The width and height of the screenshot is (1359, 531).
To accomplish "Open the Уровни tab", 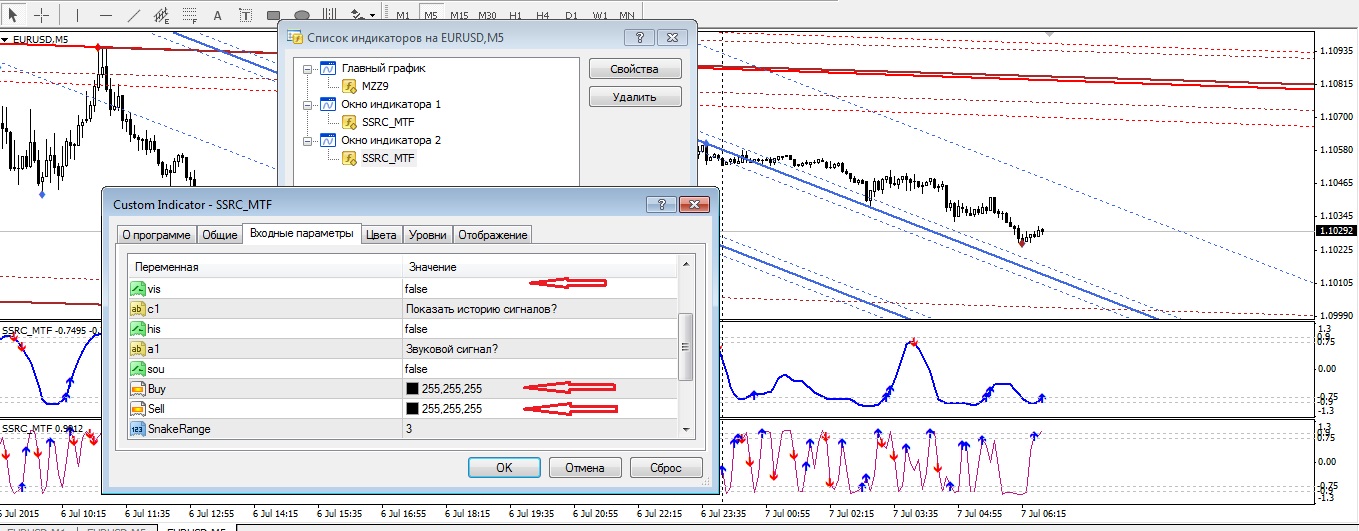I will [x=428, y=235].
